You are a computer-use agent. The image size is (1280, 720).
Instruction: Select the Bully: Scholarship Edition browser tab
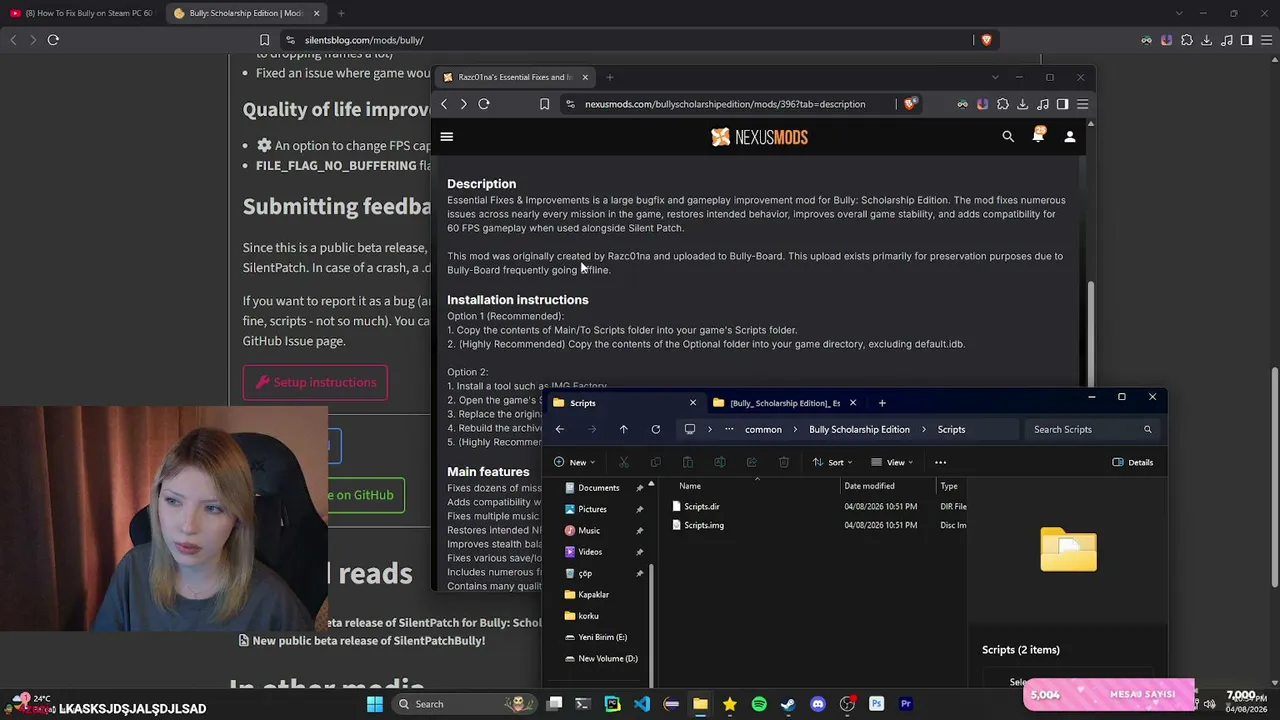pyautogui.click(x=245, y=13)
